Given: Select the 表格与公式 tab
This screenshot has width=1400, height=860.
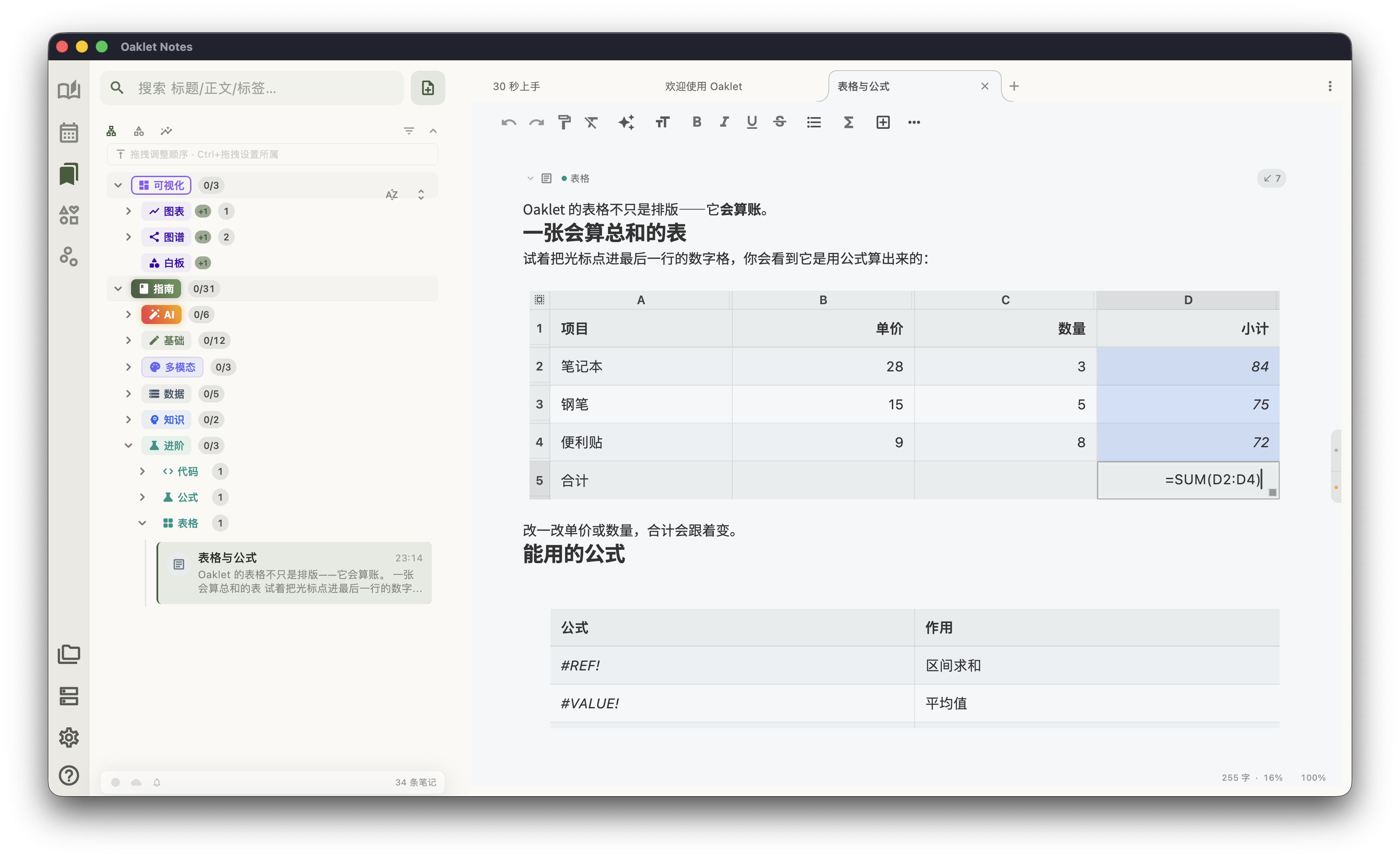Looking at the screenshot, I should [x=863, y=87].
